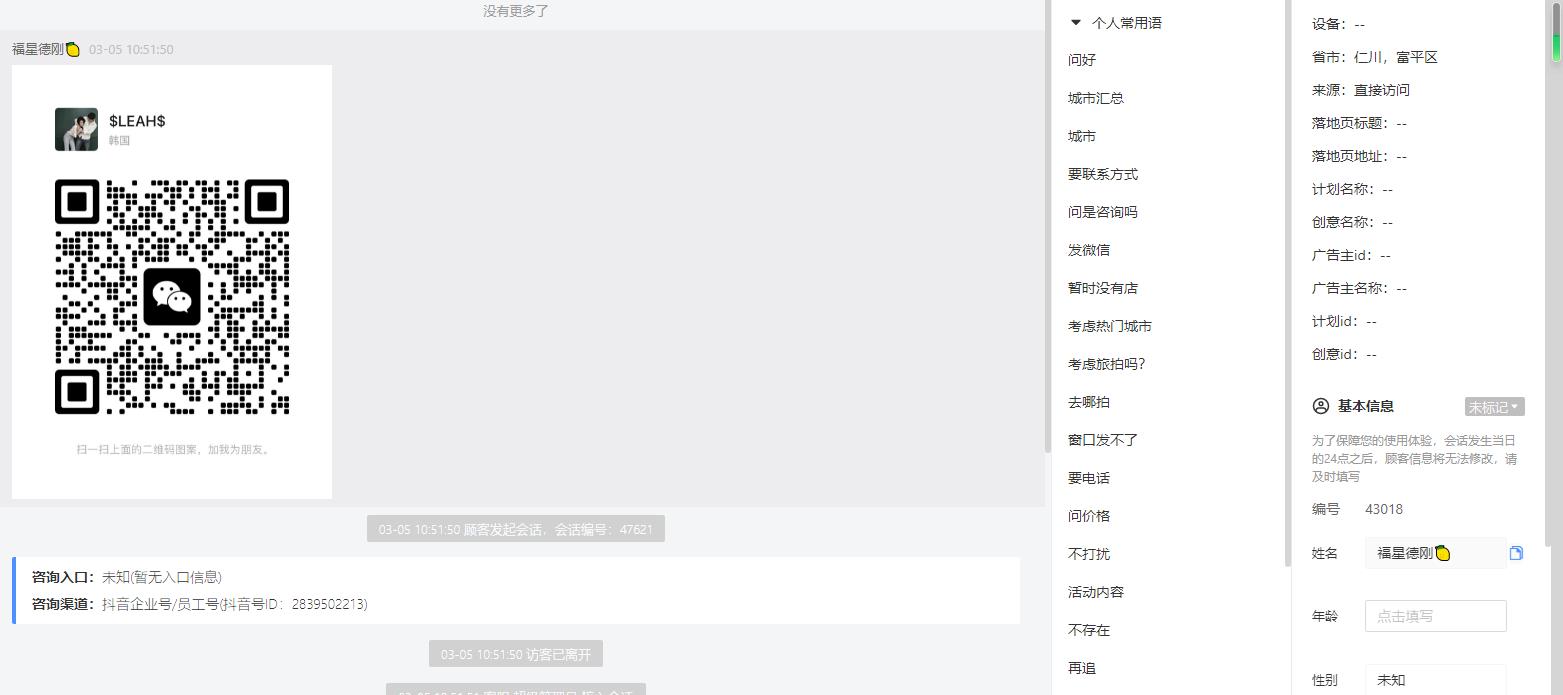Click the customer number 43018
This screenshot has height=695, width=1563.
click(x=1384, y=509)
